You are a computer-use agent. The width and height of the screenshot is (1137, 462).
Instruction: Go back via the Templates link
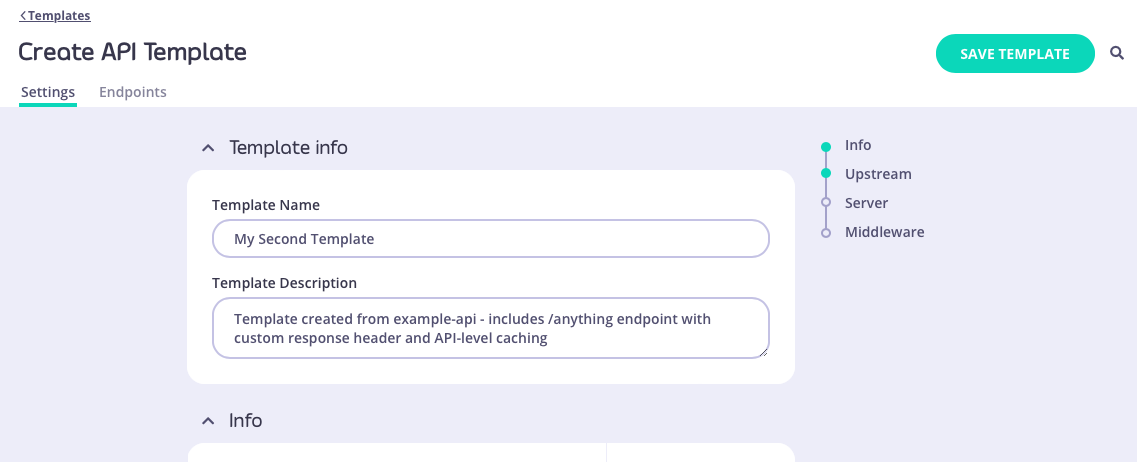pyautogui.click(x=55, y=16)
